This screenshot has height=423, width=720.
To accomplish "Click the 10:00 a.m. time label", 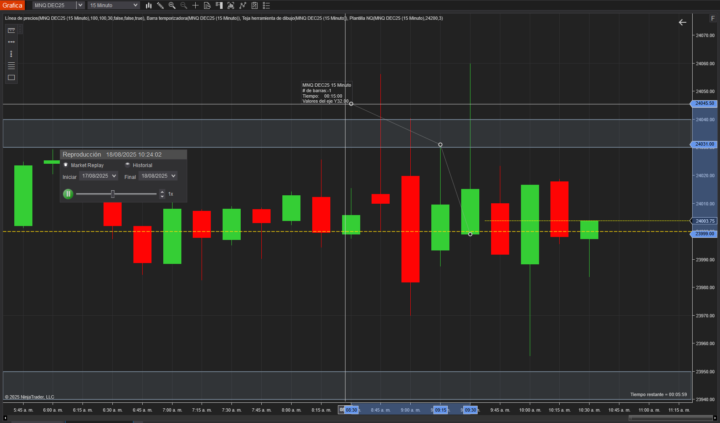I will [530, 410].
